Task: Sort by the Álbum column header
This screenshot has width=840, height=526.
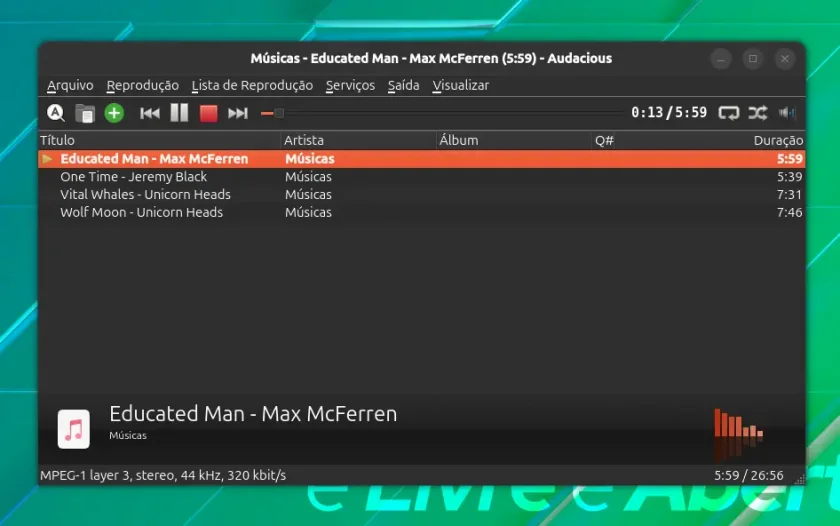Action: 514,140
